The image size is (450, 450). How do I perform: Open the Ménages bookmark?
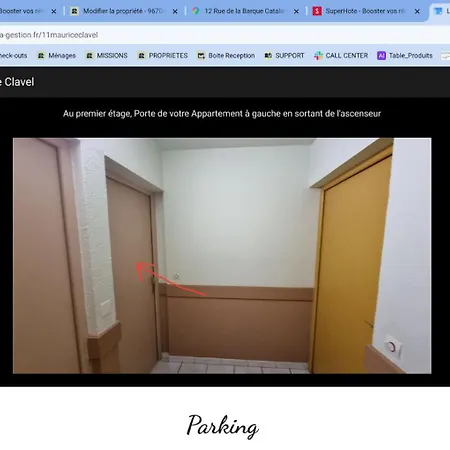point(57,56)
